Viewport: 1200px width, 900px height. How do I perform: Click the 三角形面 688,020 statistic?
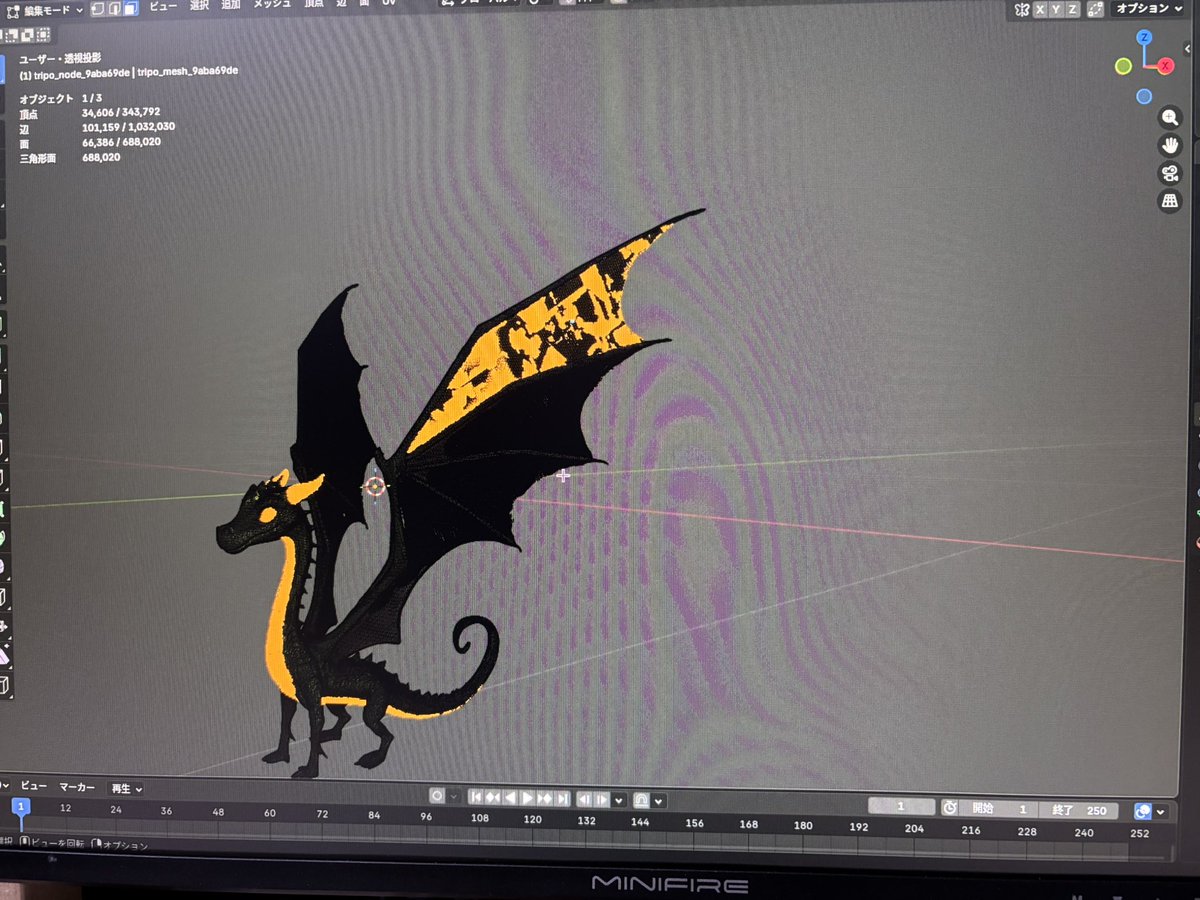coord(70,157)
